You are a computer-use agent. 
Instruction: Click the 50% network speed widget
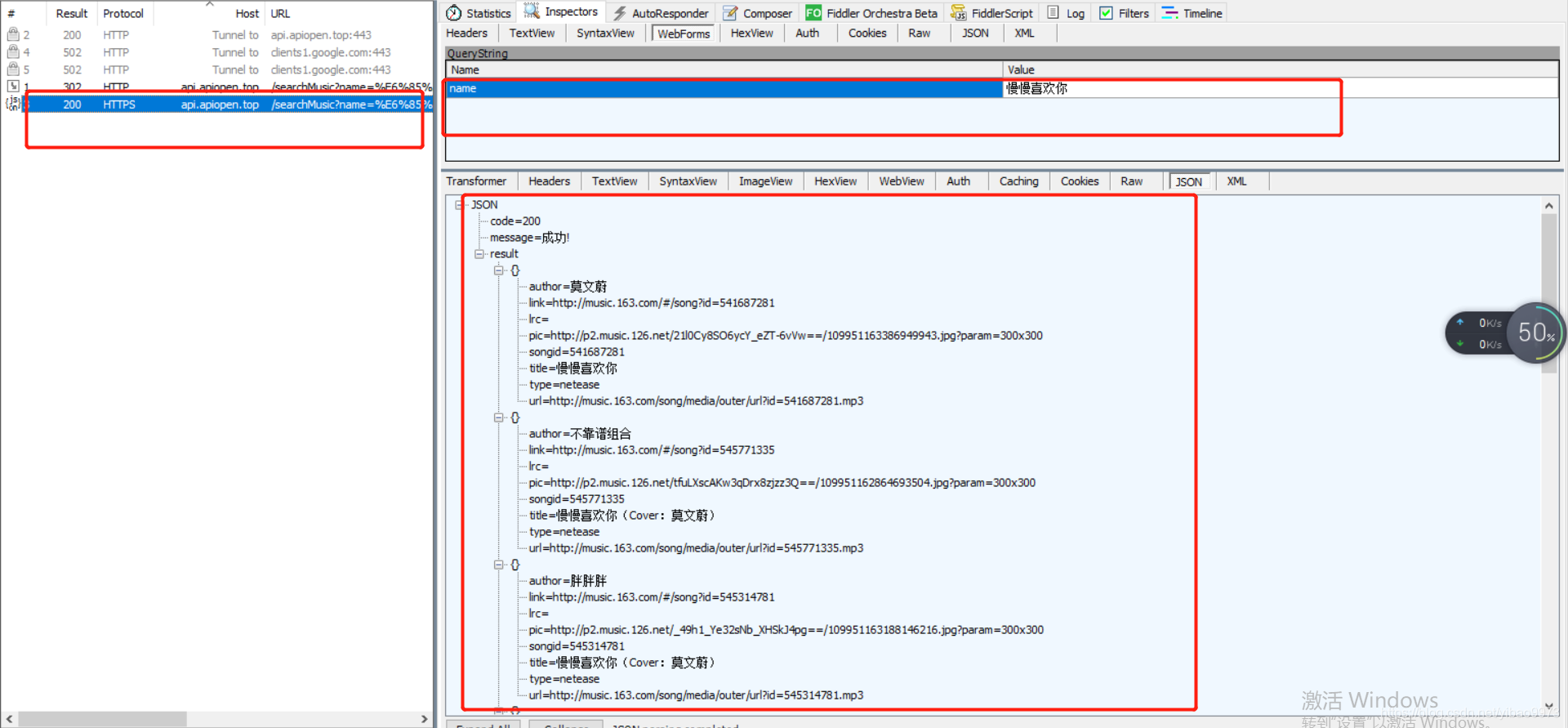pos(1535,332)
